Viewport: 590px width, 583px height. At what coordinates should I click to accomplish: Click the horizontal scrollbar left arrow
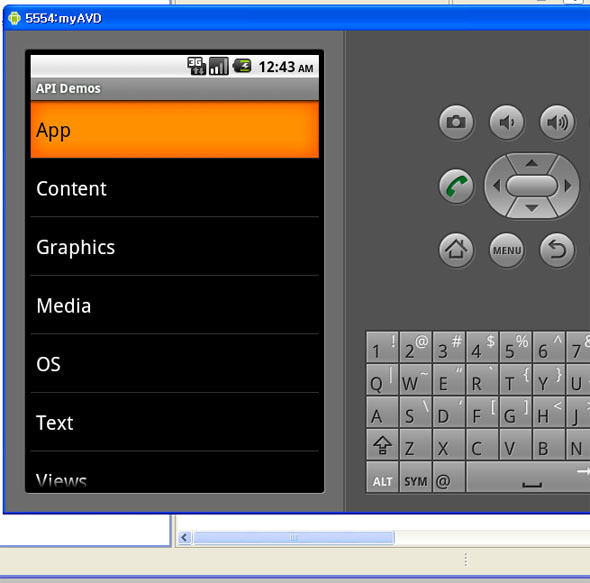click(184, 537)
